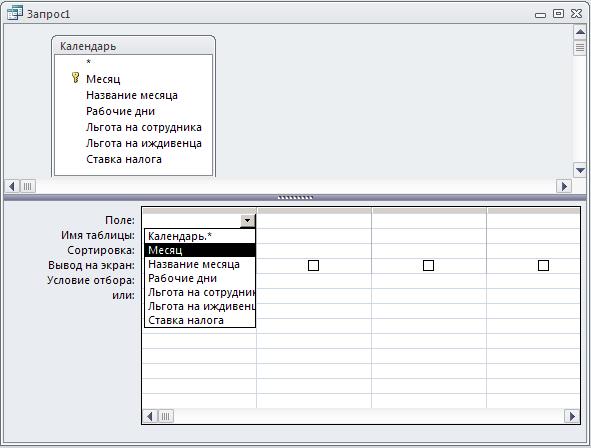The width and height of the screenshot is (591, 448).
Task: Select Месяц in the dropdown list
Action: click(200, 250)
